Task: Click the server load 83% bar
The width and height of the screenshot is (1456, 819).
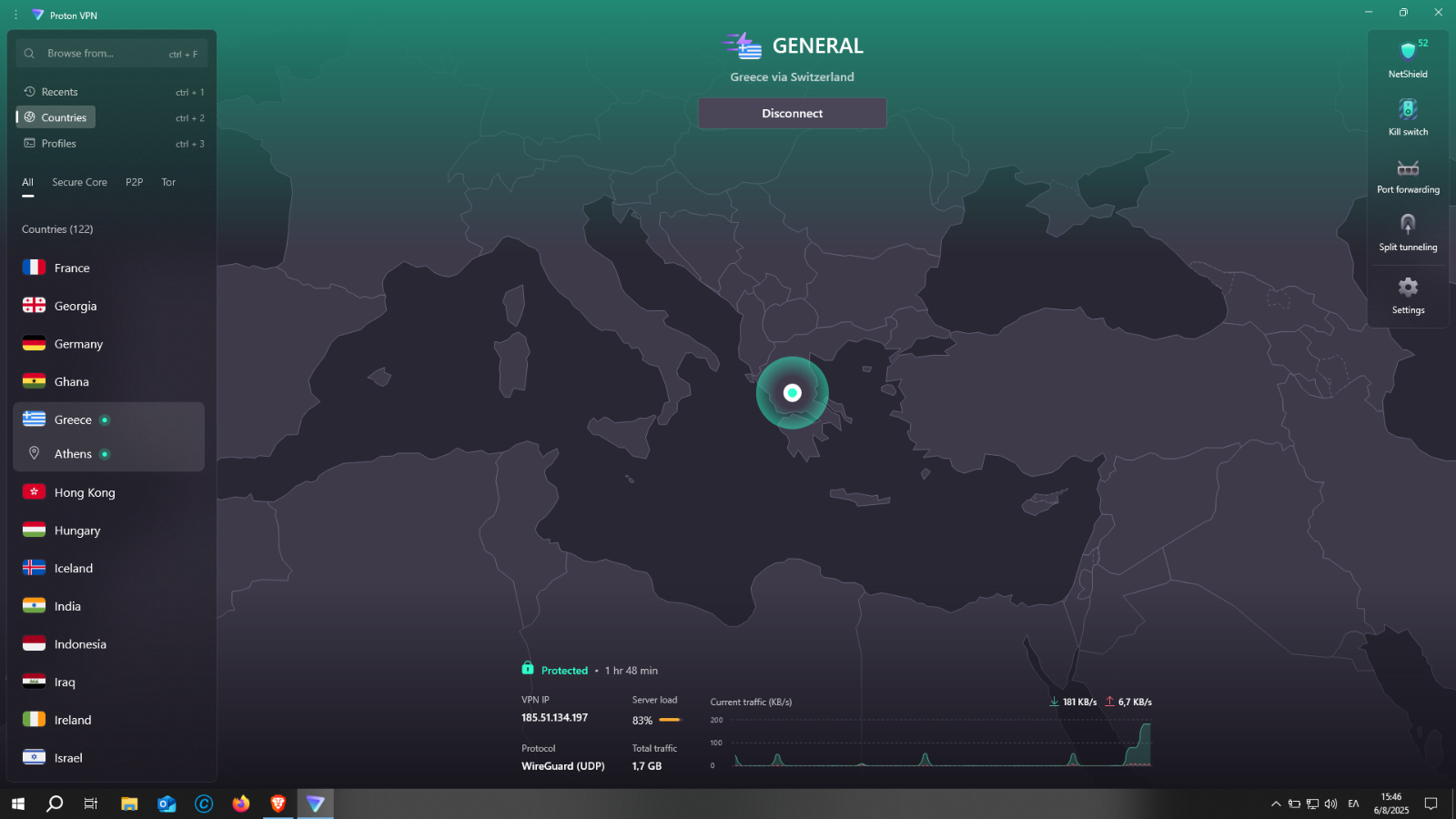Action: point(670,720)
